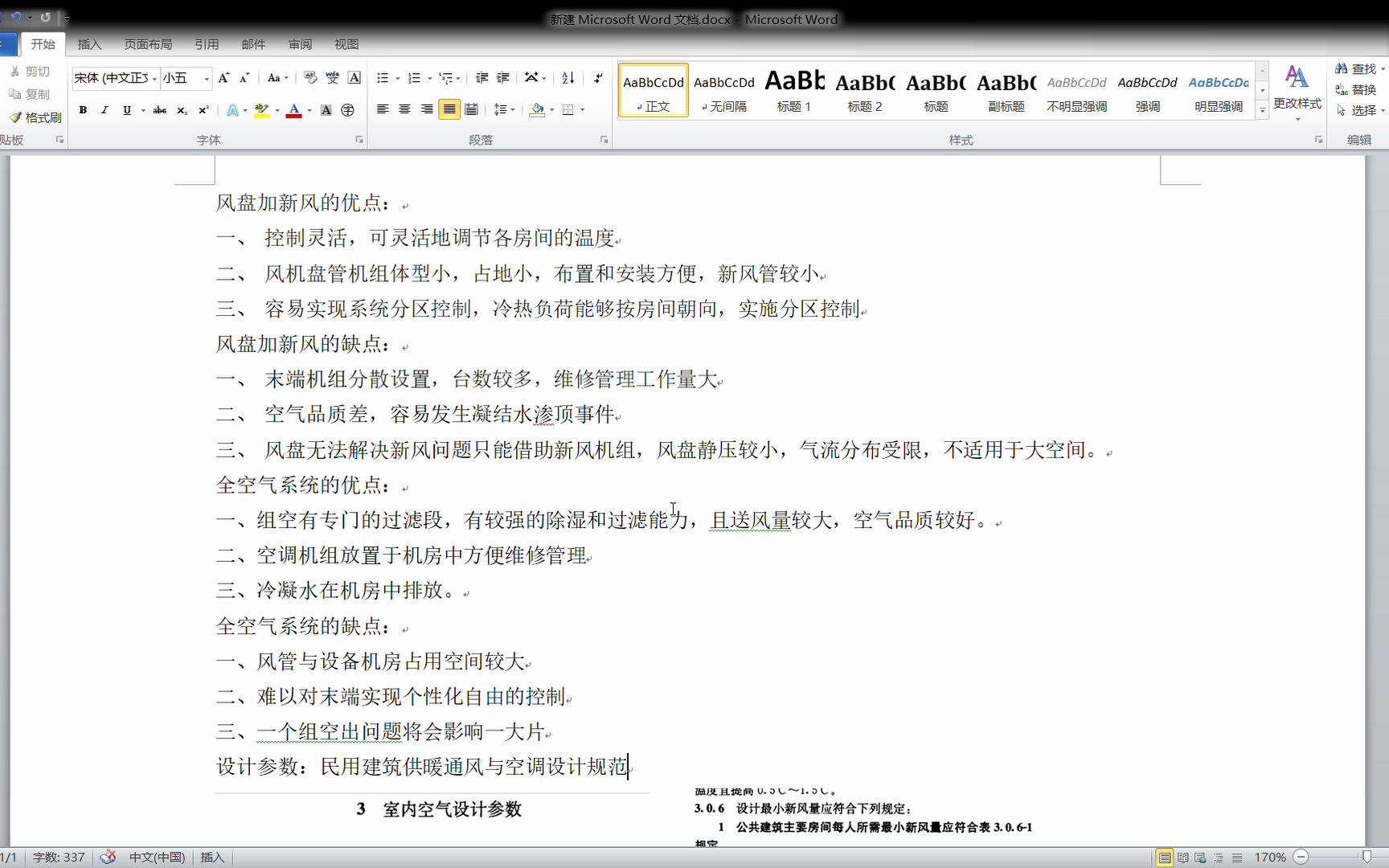Open Font dialog launcher
The width and height of the screenshot is (1389, 868).
359,140
